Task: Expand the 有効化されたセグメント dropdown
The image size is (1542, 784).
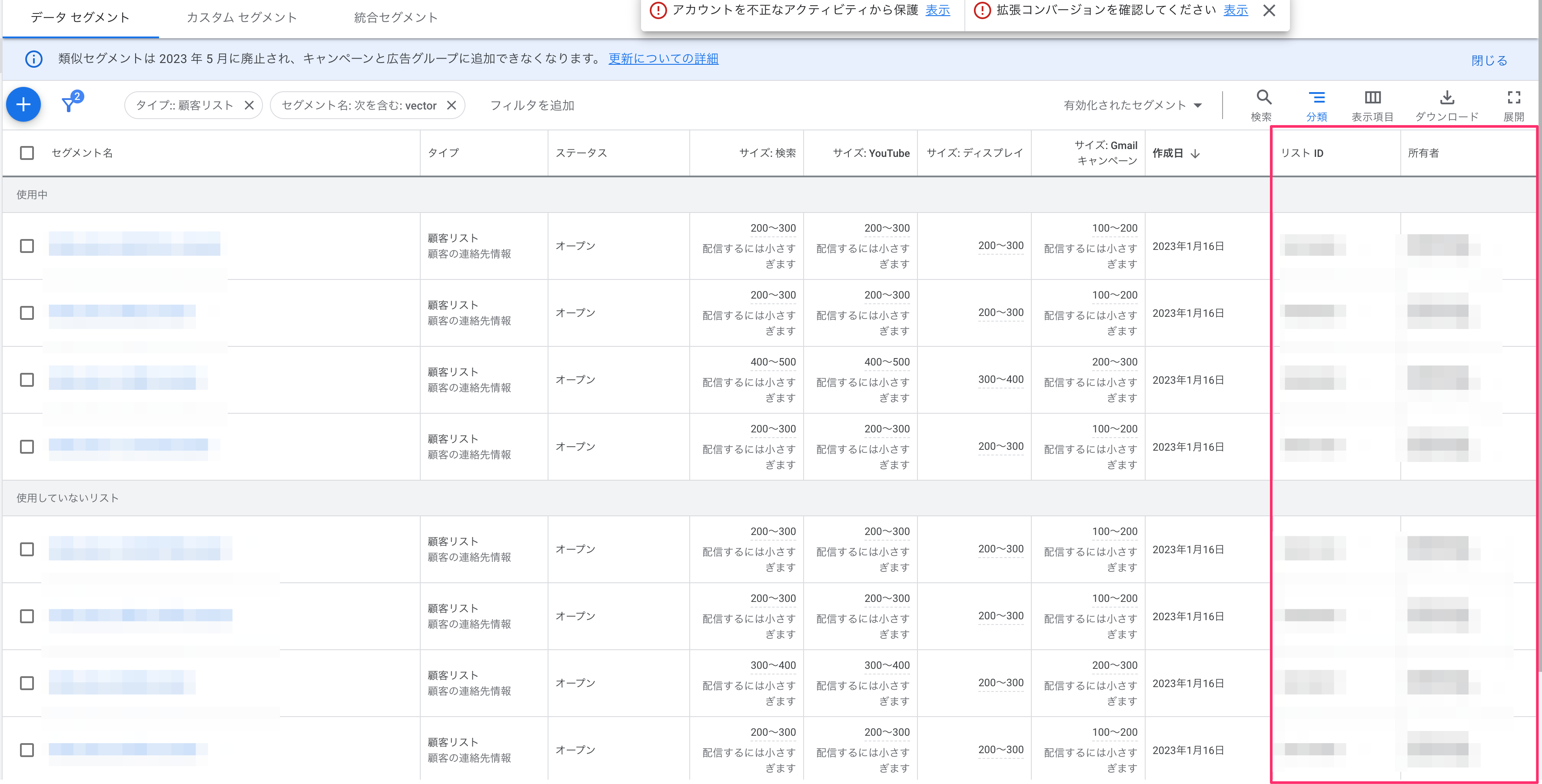Action: click(1133, 105)
